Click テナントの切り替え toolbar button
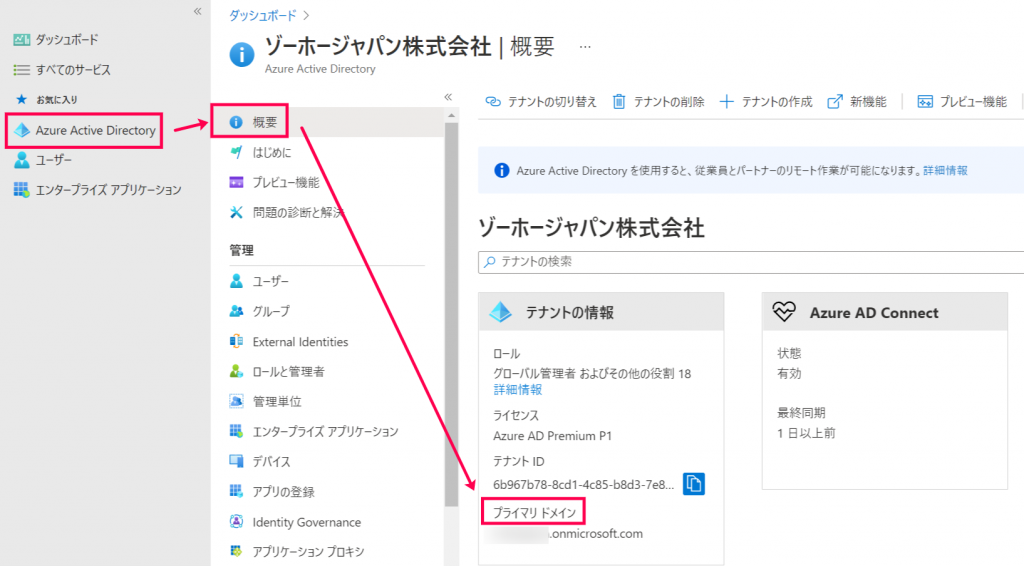 [x=541, y=102]
